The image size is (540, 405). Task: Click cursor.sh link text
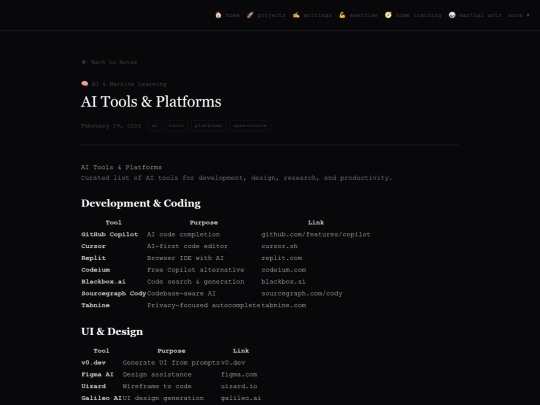tap(279, 246)
